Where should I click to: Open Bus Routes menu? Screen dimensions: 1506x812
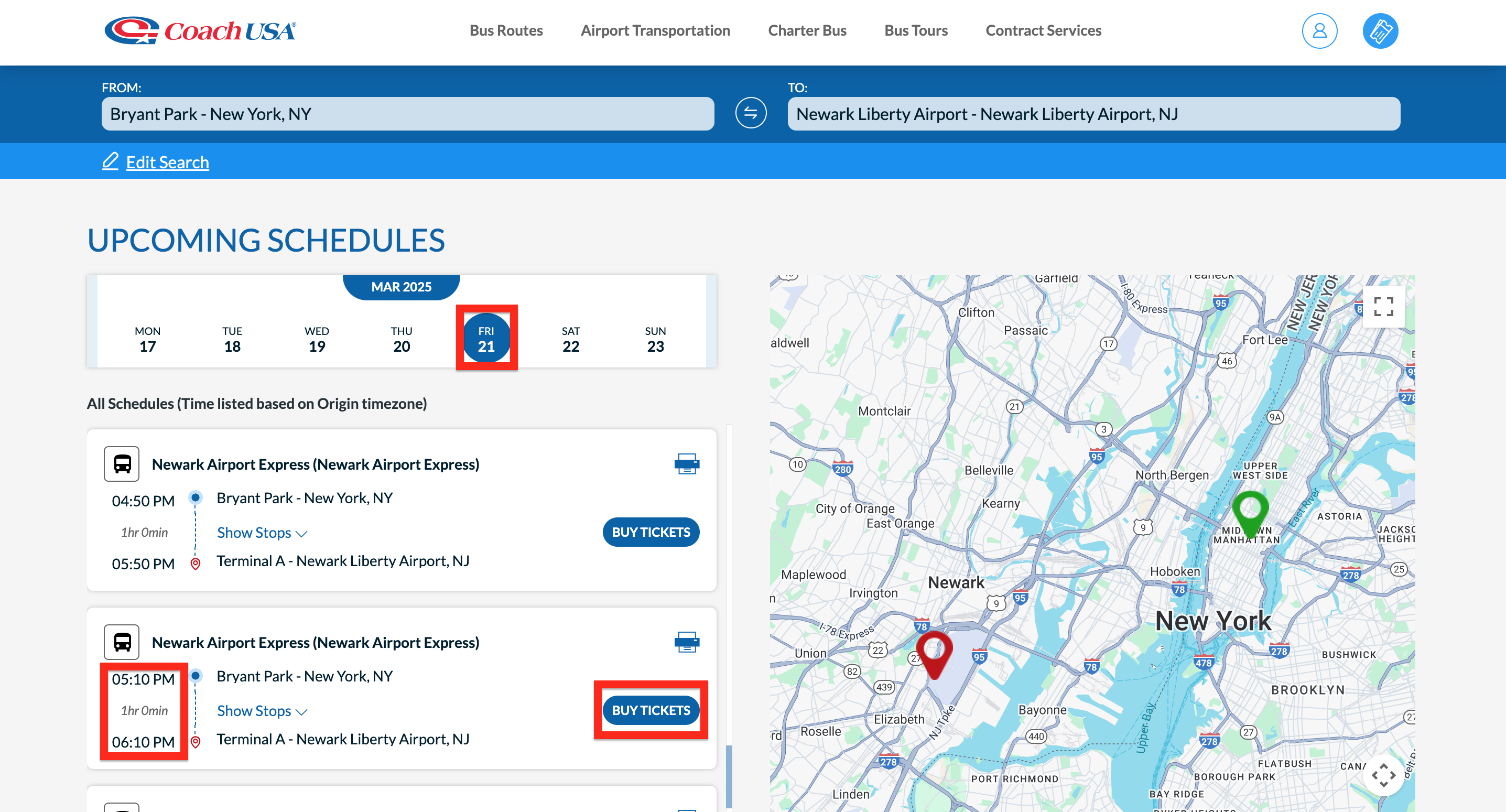click(x=506, y=30)
